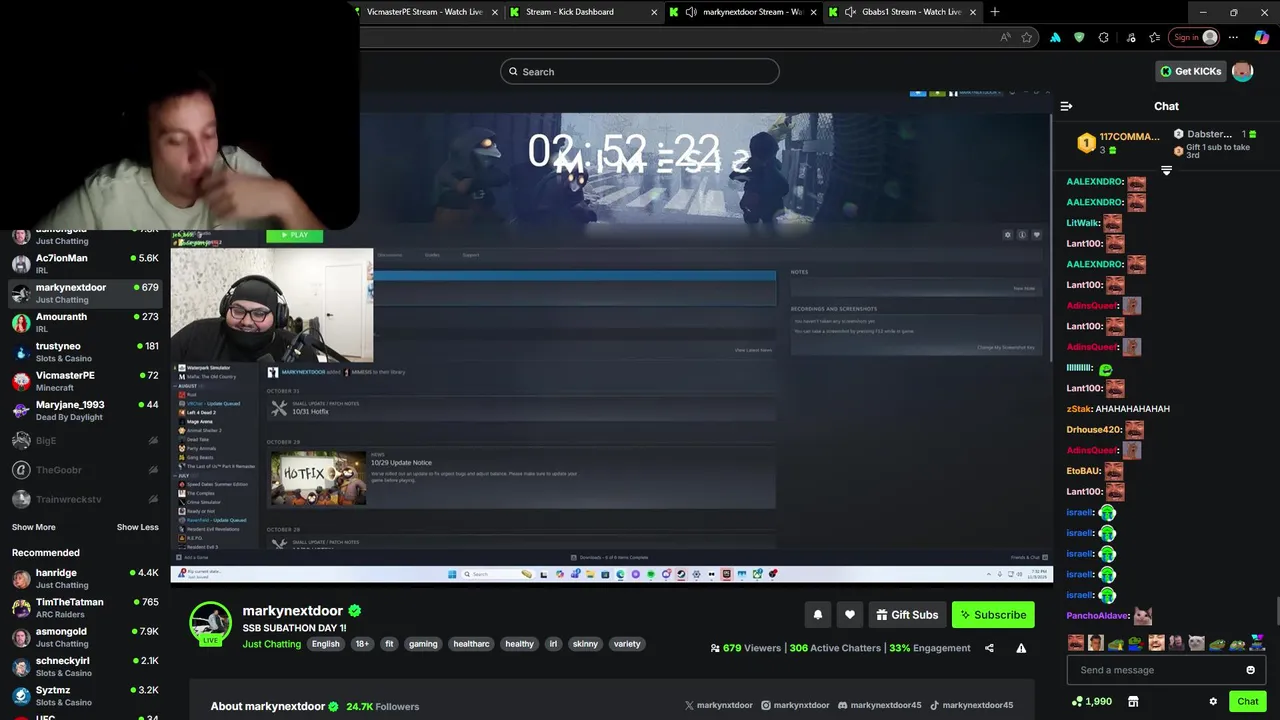Open the chat shop store icon
Viewport: 1280px width, 720px height.
1133,702
